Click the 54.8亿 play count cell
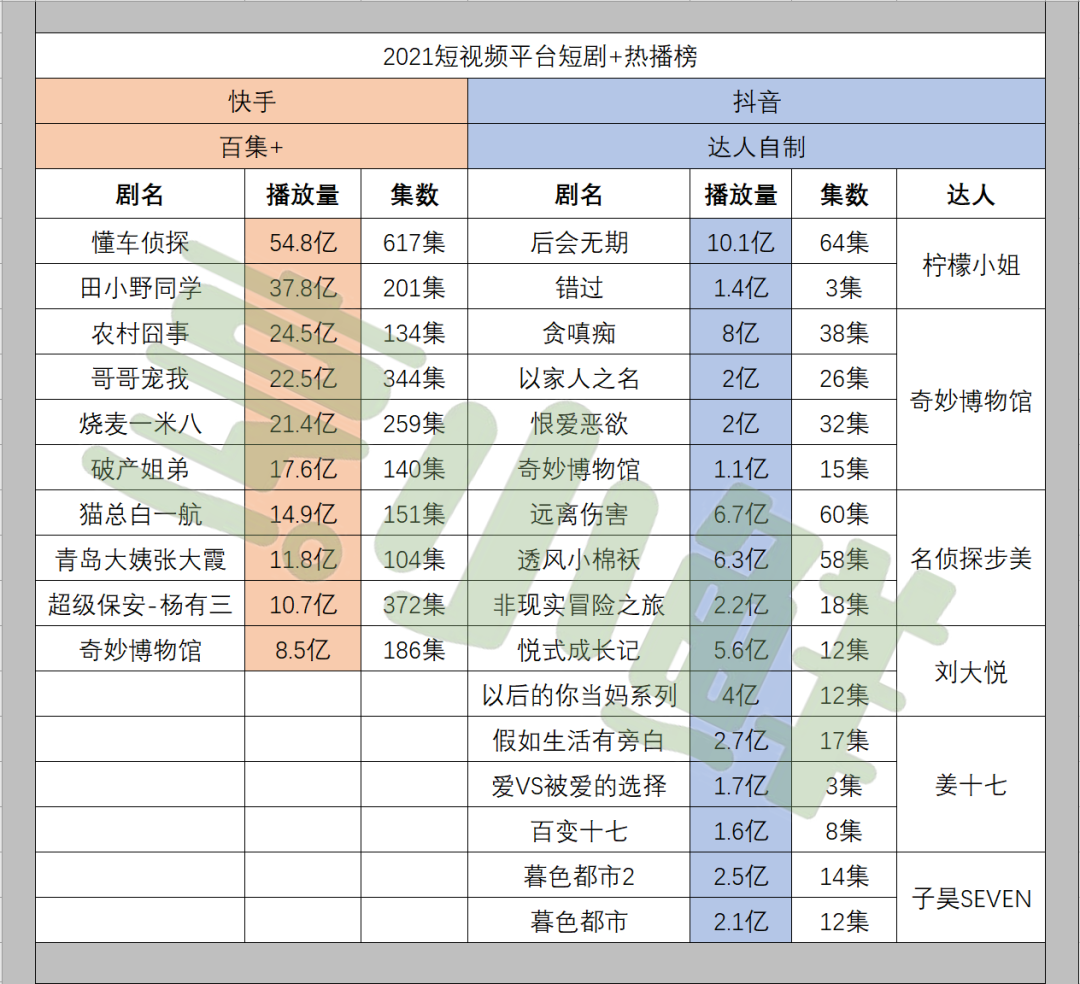The width and height of the screenshot is (1080, 984). tap(302, 242)
